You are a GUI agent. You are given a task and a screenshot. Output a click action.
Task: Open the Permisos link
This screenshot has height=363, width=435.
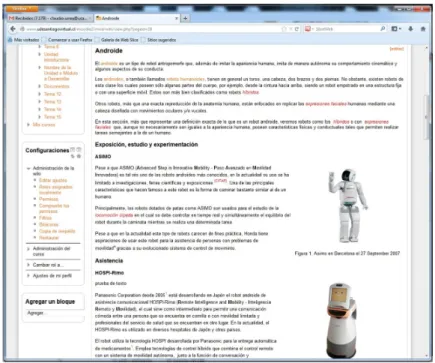click(49, 199)
